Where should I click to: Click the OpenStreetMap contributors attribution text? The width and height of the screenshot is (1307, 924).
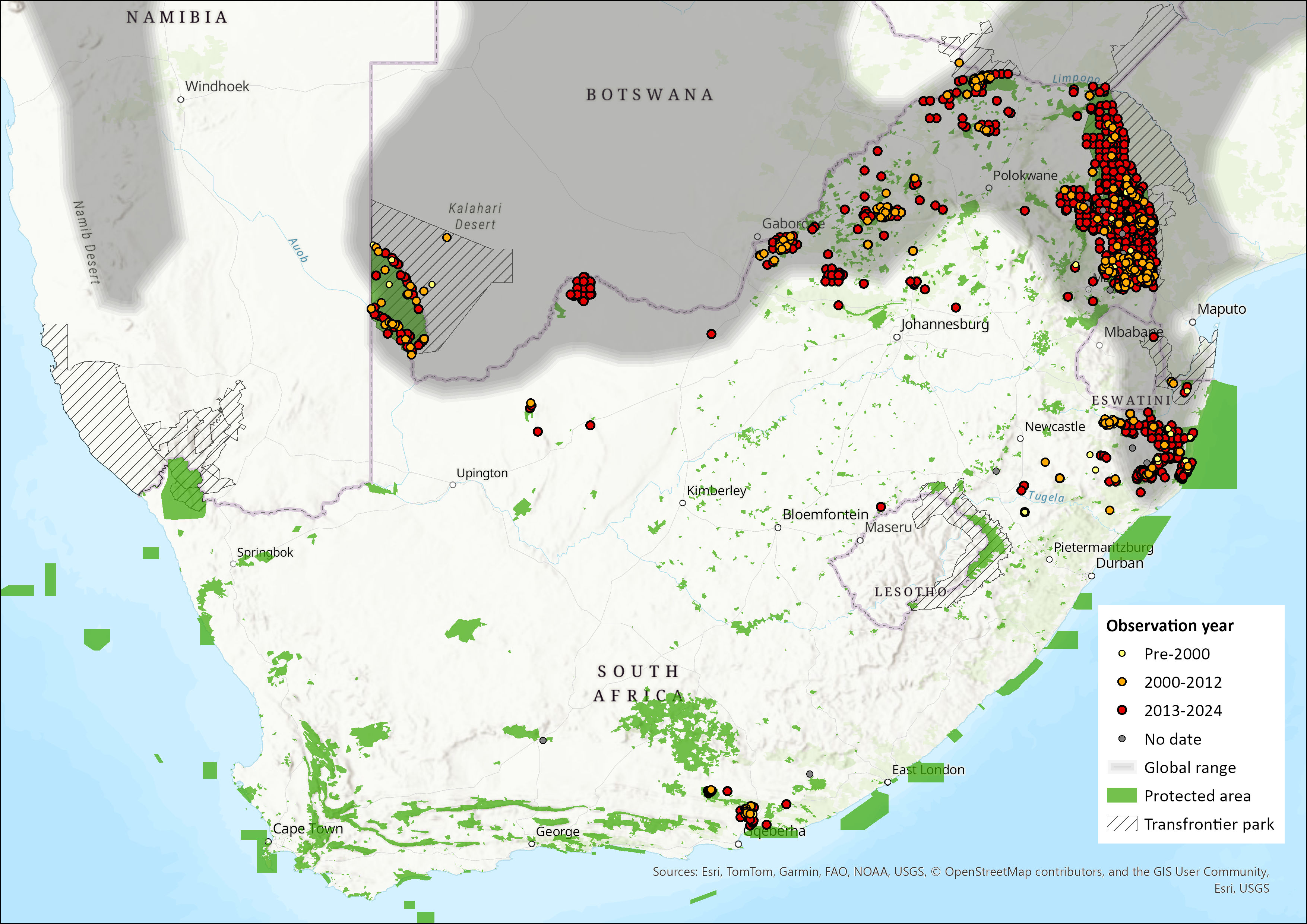(x=1025, y=871)
